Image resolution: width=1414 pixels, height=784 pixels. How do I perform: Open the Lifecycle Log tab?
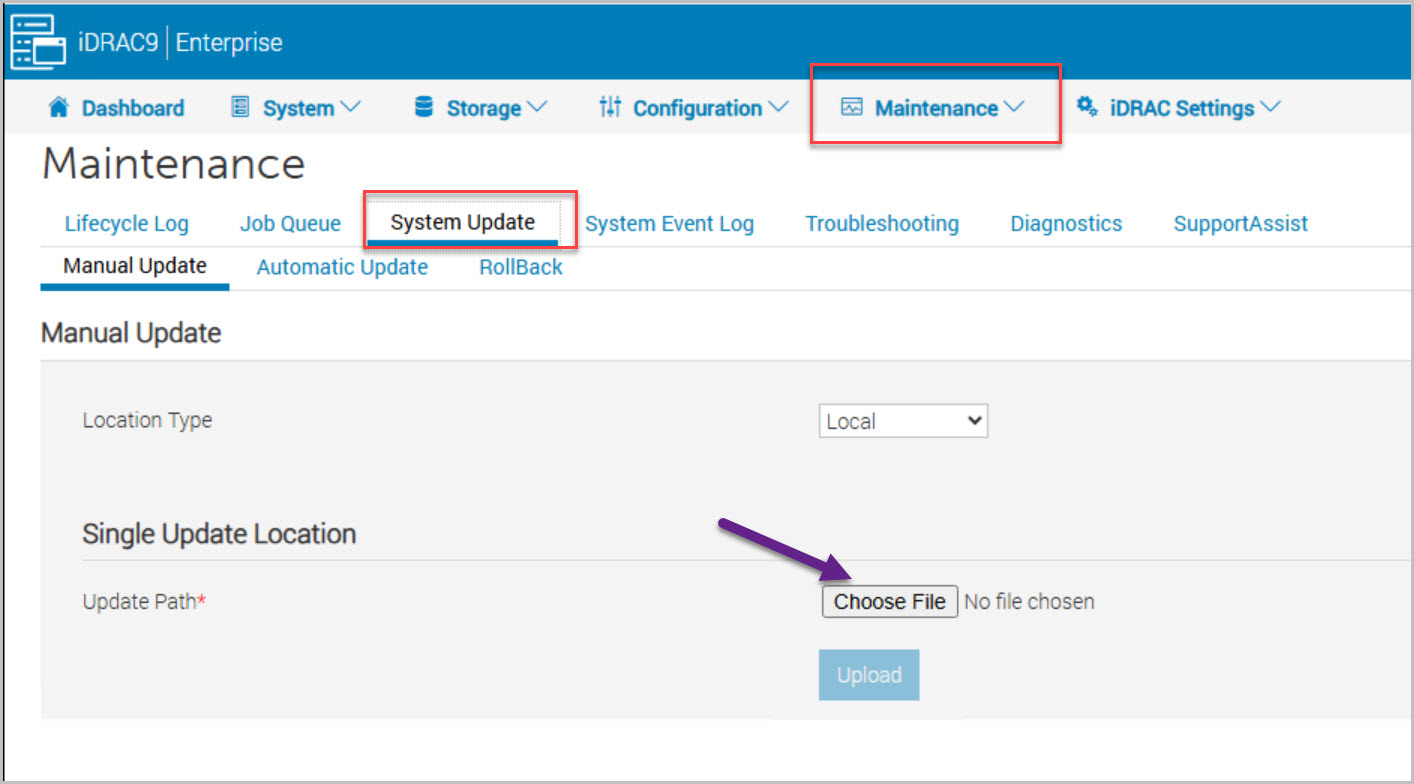tap(126, 224)
